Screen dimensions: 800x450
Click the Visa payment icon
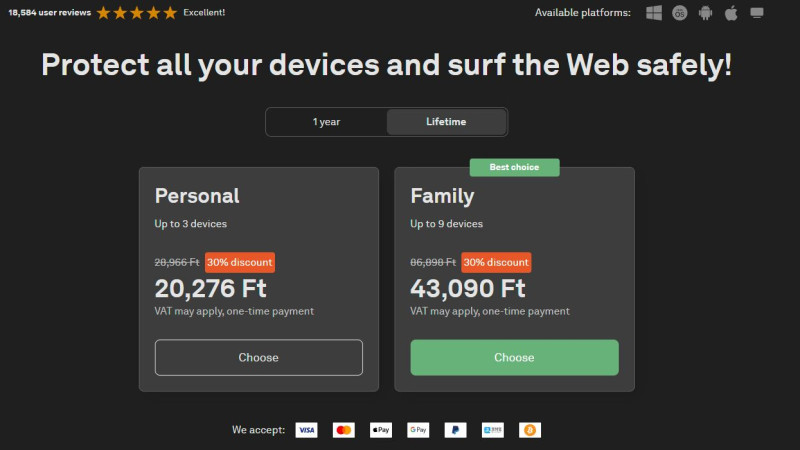[307, 430]
